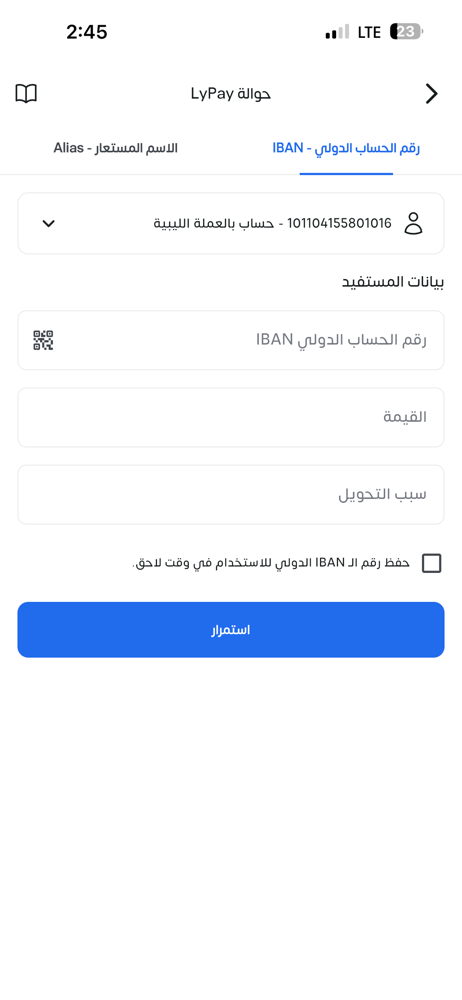Switch to the Alias tab
Image resolution: width=462 pixels, height=1000 pixels.
click(x=116, y=149)
